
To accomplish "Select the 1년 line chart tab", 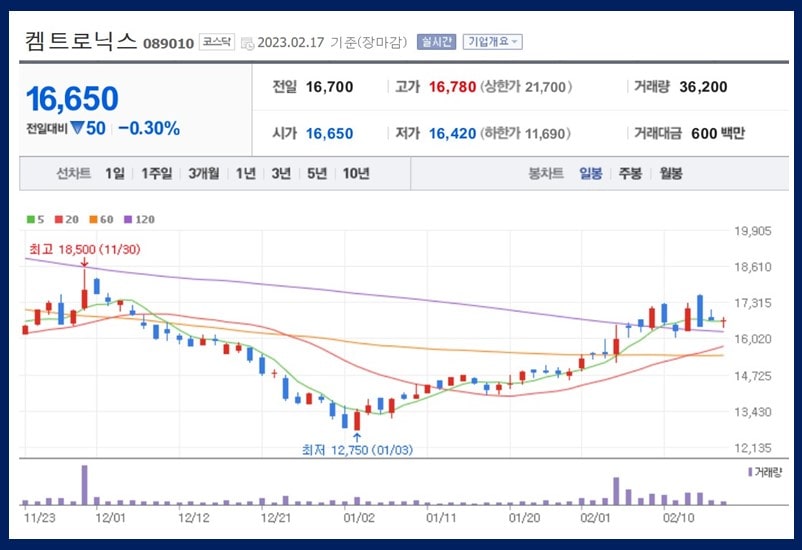I will (x=246, y=173).
